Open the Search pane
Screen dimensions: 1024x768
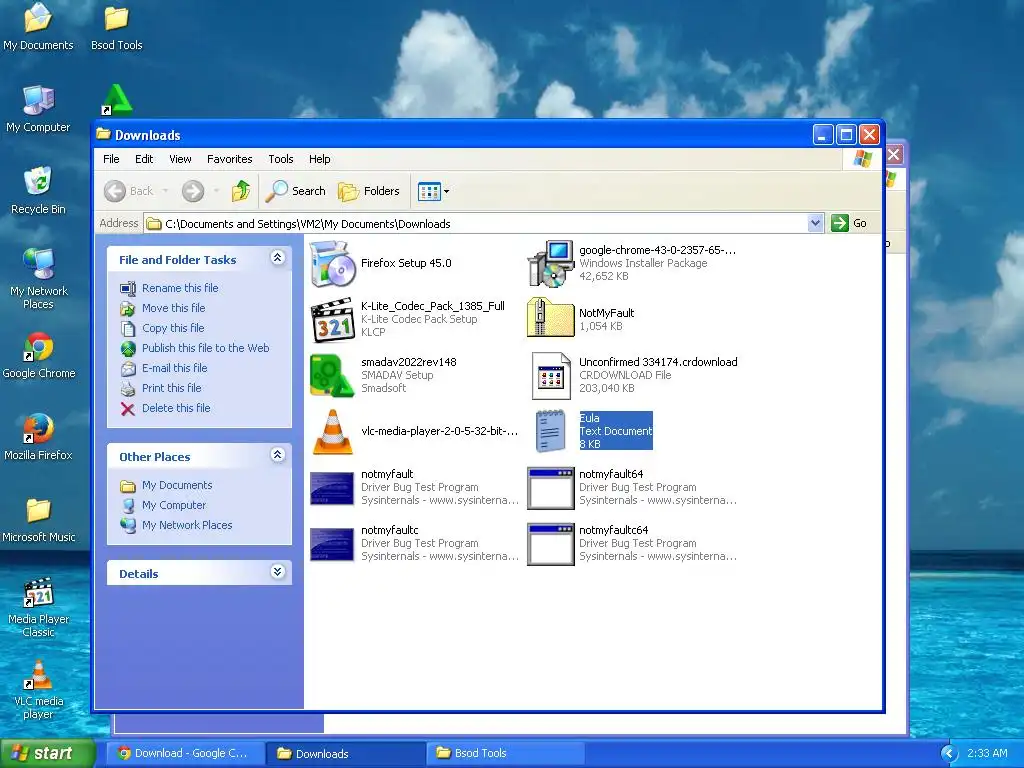(x=296, y=191)
